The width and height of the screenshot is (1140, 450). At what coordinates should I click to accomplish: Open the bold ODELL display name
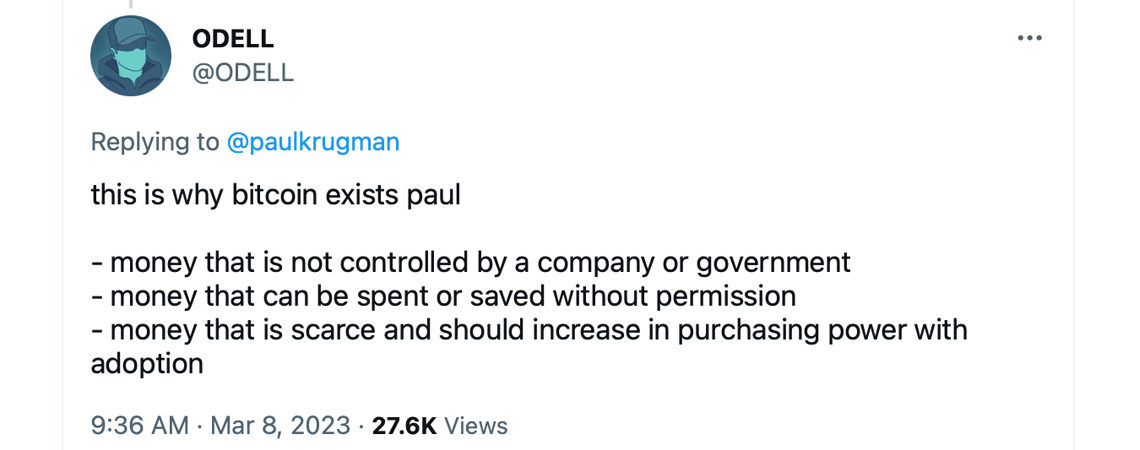(x=232, y=39)
